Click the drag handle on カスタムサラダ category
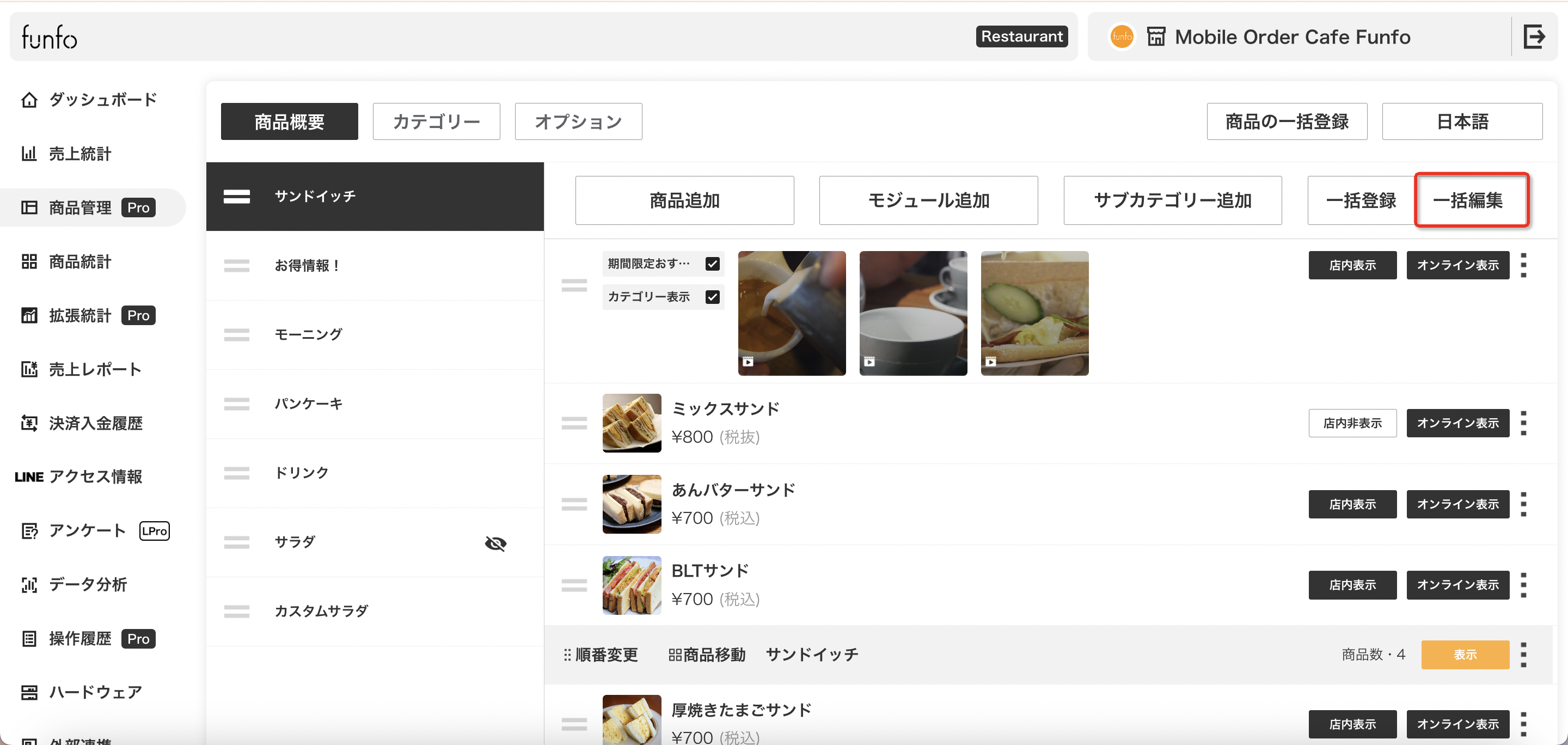Viewport: 1568px width, 745px height. pyautogui.click(x=237, y=611)
